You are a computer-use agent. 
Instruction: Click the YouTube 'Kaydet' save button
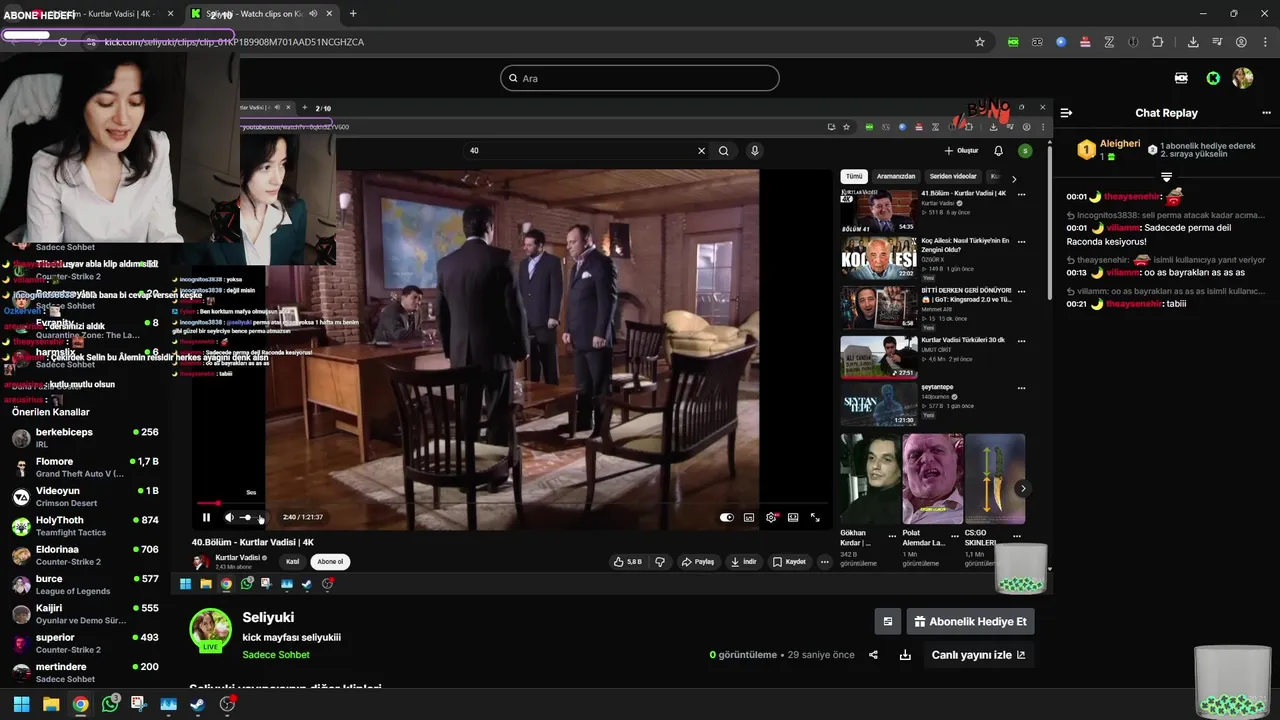click(789, 562)
